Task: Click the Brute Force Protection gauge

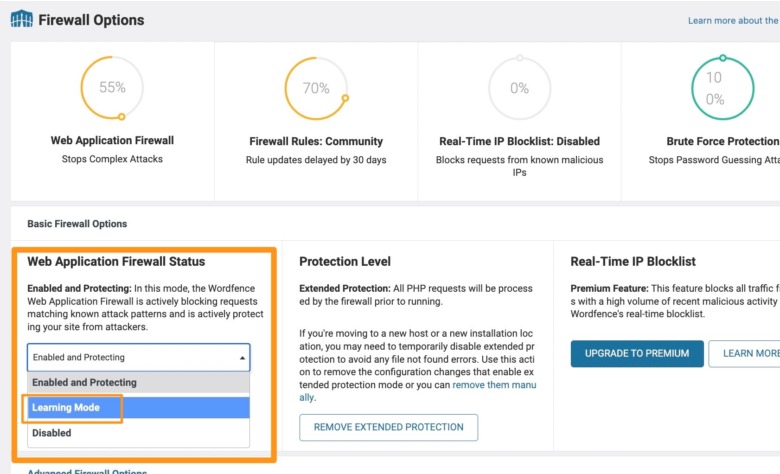Action: [x=723, y=88]
